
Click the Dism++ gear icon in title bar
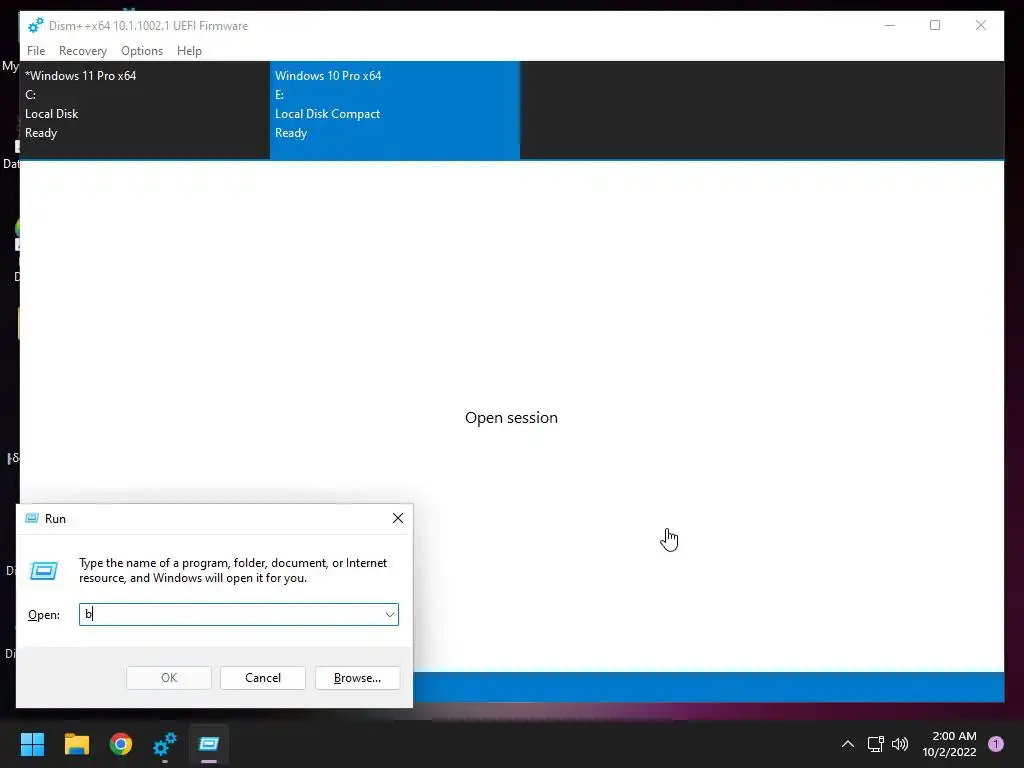(x=35, y=25)
